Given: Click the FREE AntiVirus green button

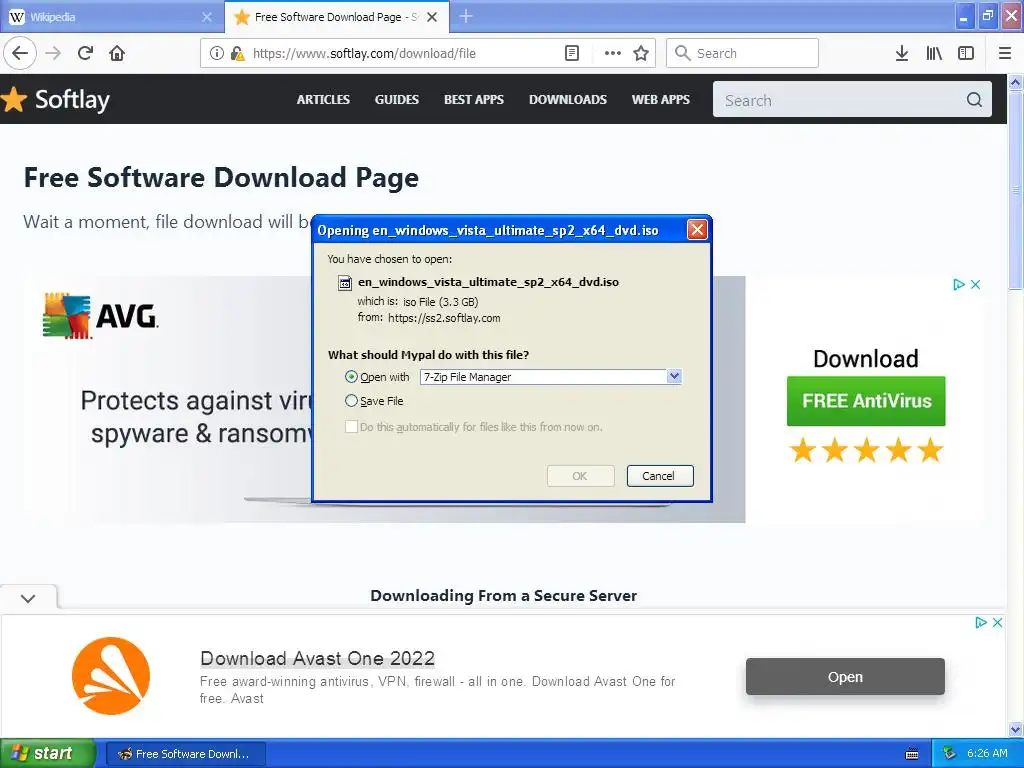Looking at the screenshot, I should pyautogui.click(x=866, y=401).
